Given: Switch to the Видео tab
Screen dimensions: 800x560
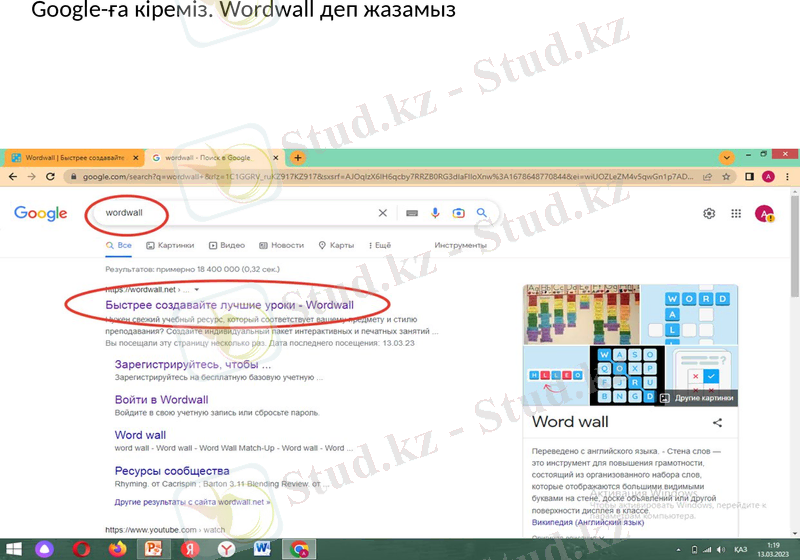Looking at the screenshot, I should coord(227,245).
